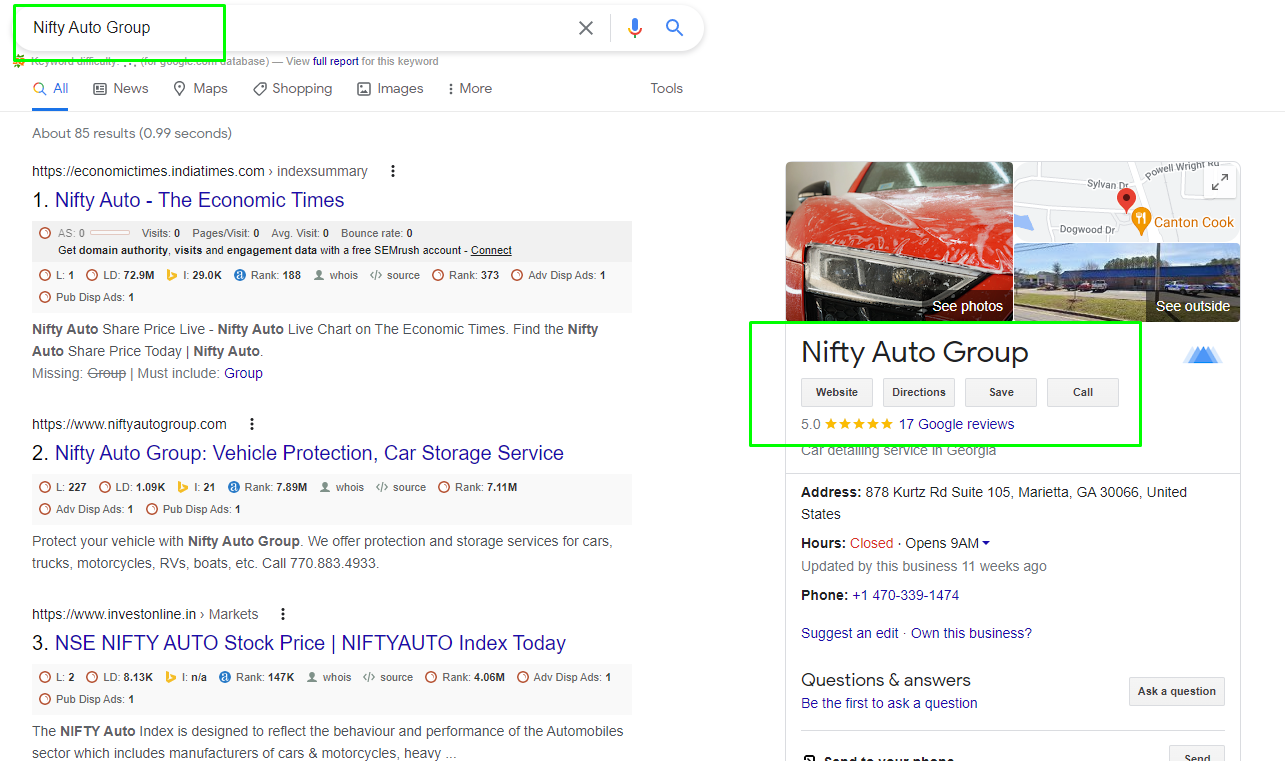Visit the business Website button
The image size is (1285, 761).
(837, 392)
